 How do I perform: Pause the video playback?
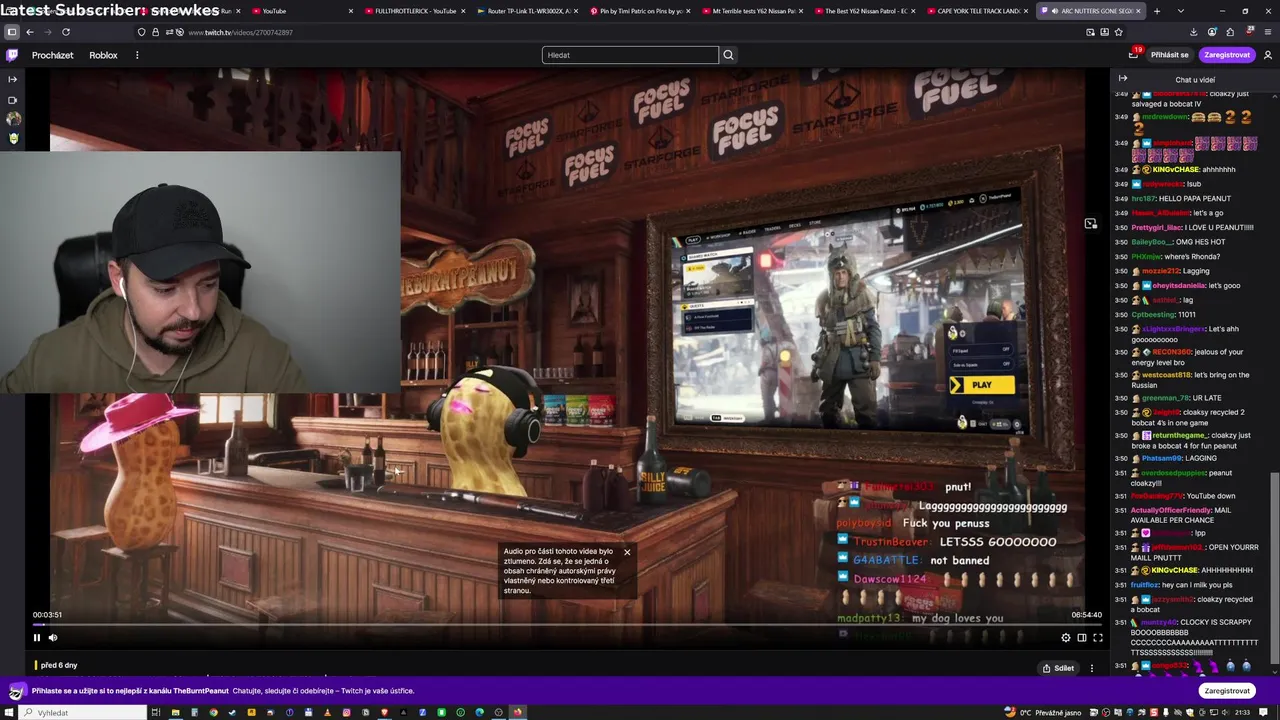click(x=37, y=637)
